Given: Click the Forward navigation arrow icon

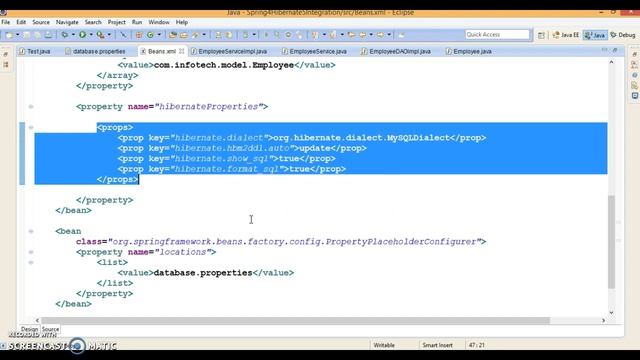Looking at the screenshot, I should tap(380, 35).
